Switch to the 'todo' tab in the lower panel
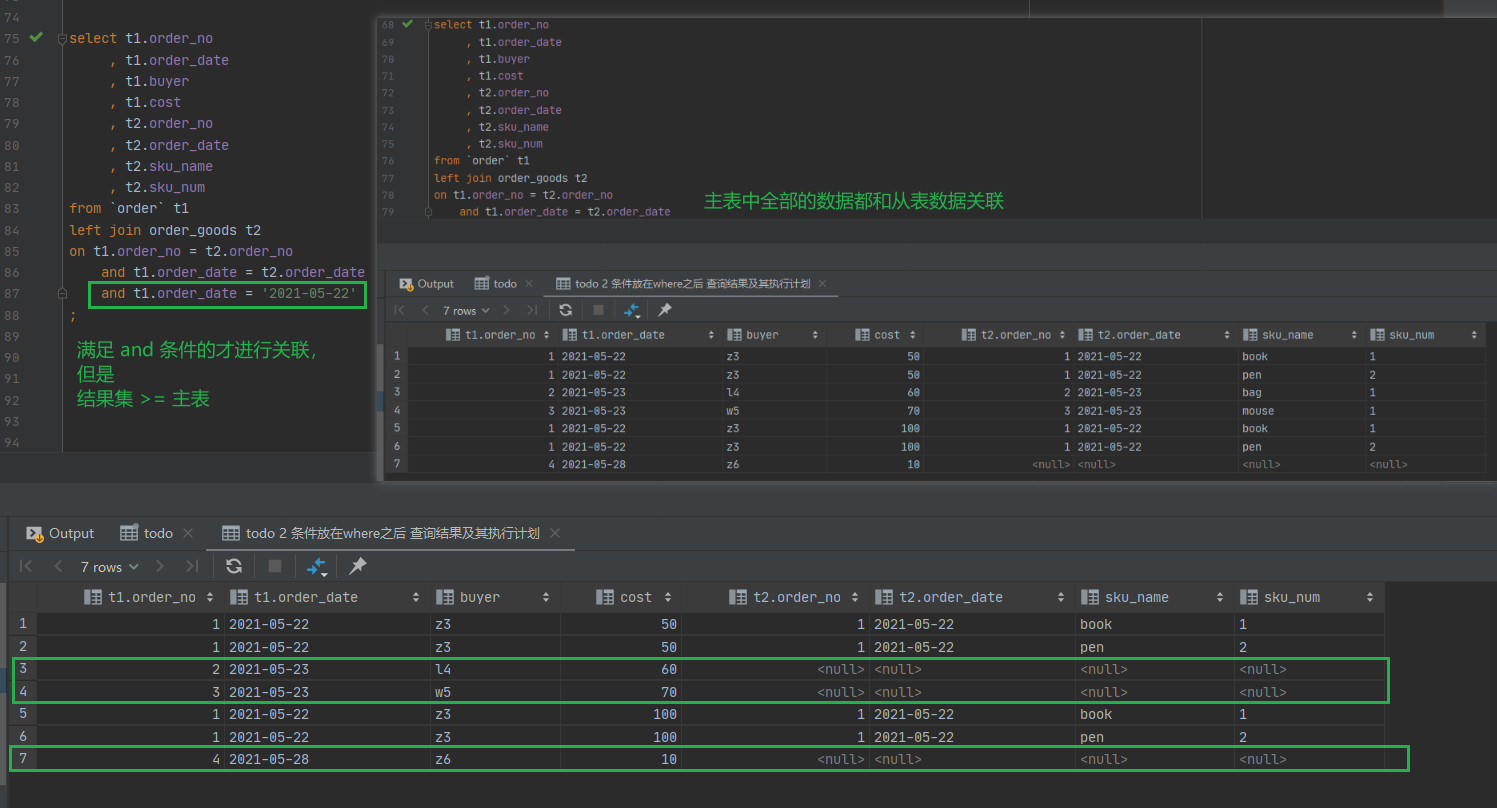This screenshot has width=1497, height=808. (x=146, y=533)
